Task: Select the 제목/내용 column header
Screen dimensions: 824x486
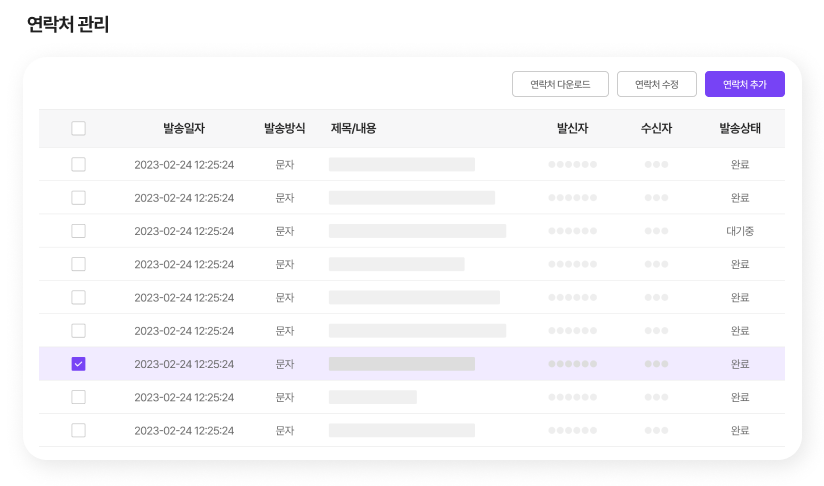Action: coord(353,128)
